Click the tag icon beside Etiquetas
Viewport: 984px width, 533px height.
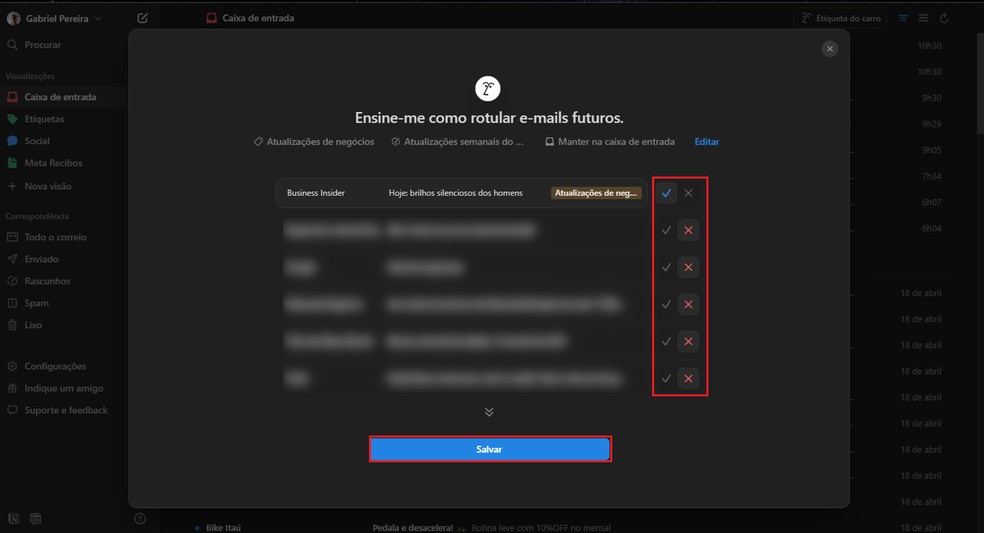pyautogui.click(x=12, y=119)
